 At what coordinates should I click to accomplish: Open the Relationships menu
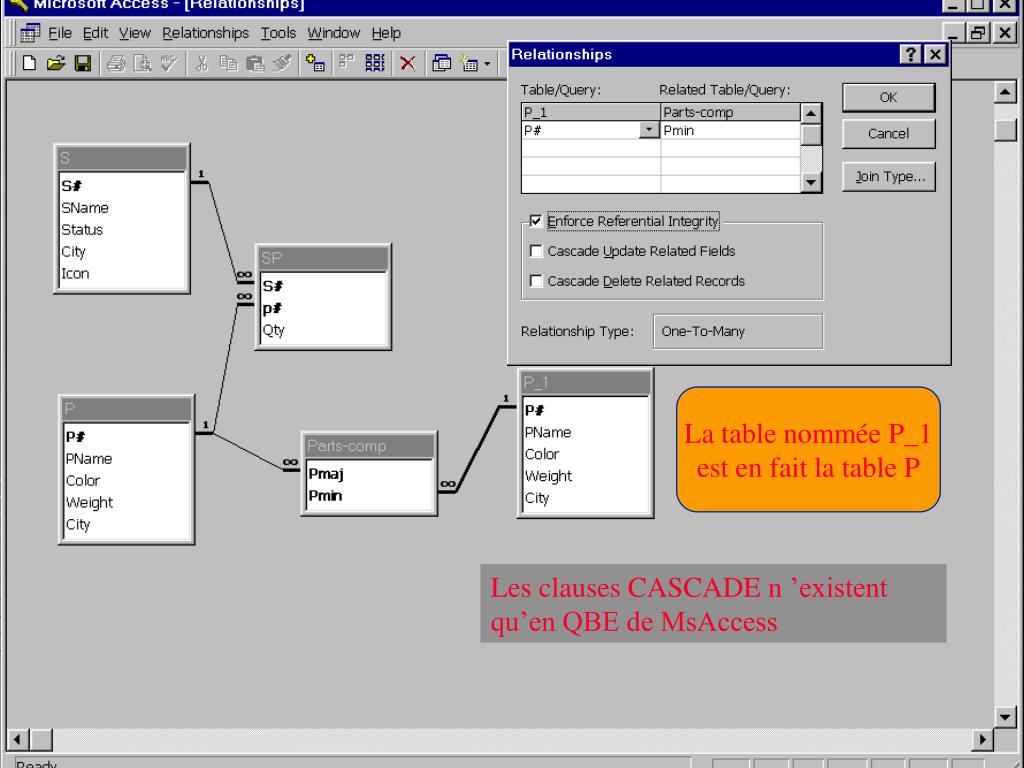click(x=205, y=33)
